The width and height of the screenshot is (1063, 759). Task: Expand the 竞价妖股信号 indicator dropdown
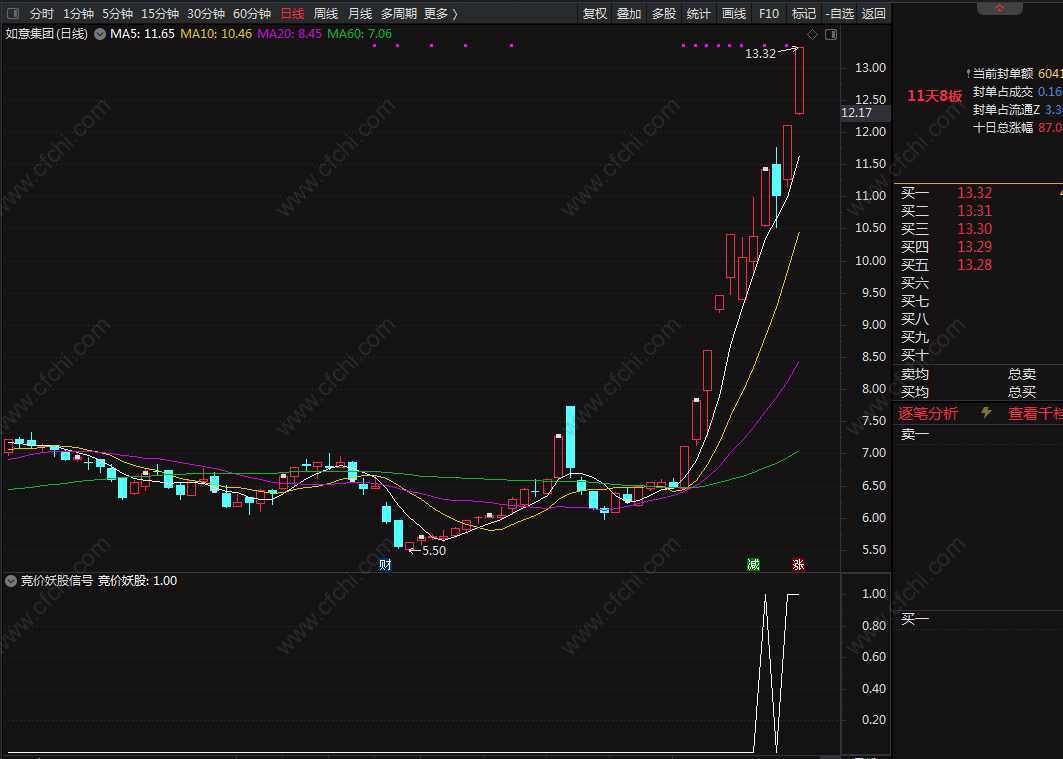[x=11, y=581]
